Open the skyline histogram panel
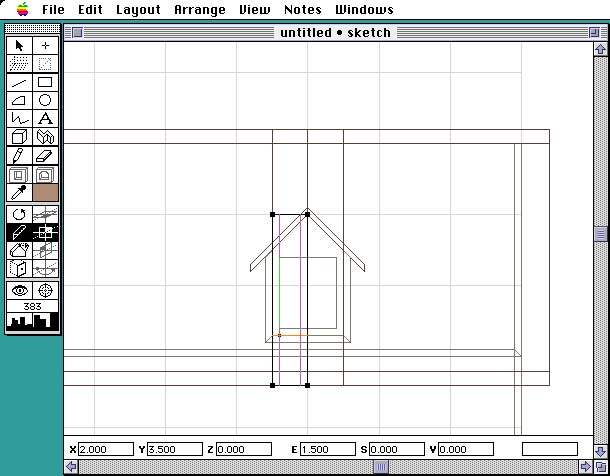The width and height of the screenshot is (610, 476). tap(32, 321)
